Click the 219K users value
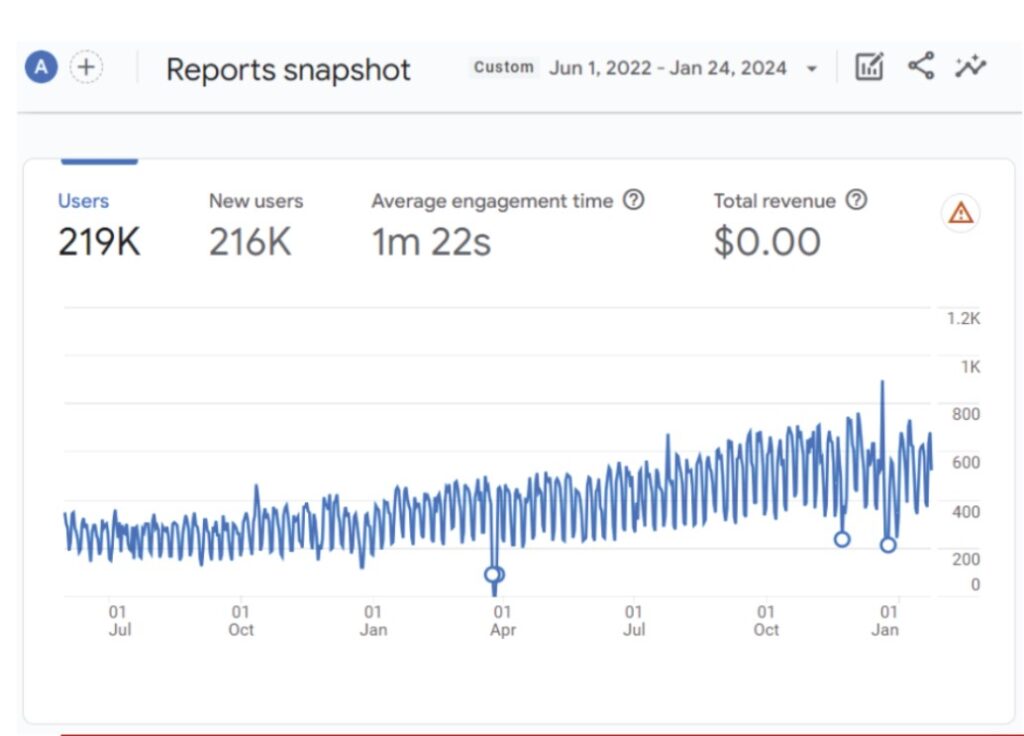 99,242
